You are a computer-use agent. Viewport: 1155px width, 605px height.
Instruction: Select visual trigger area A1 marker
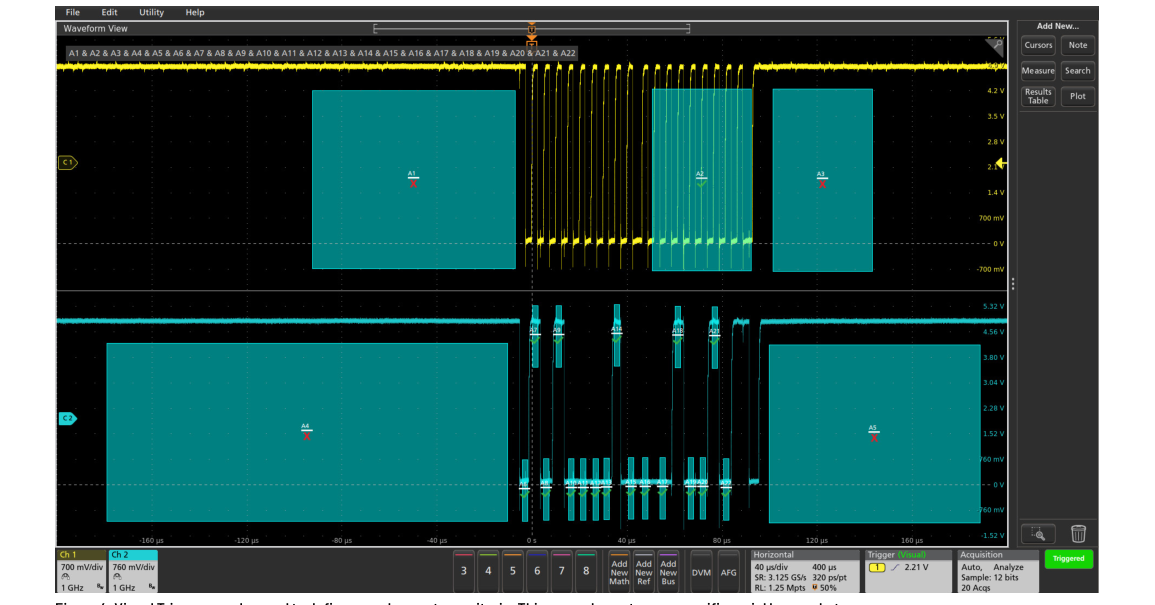coord(412,178)
